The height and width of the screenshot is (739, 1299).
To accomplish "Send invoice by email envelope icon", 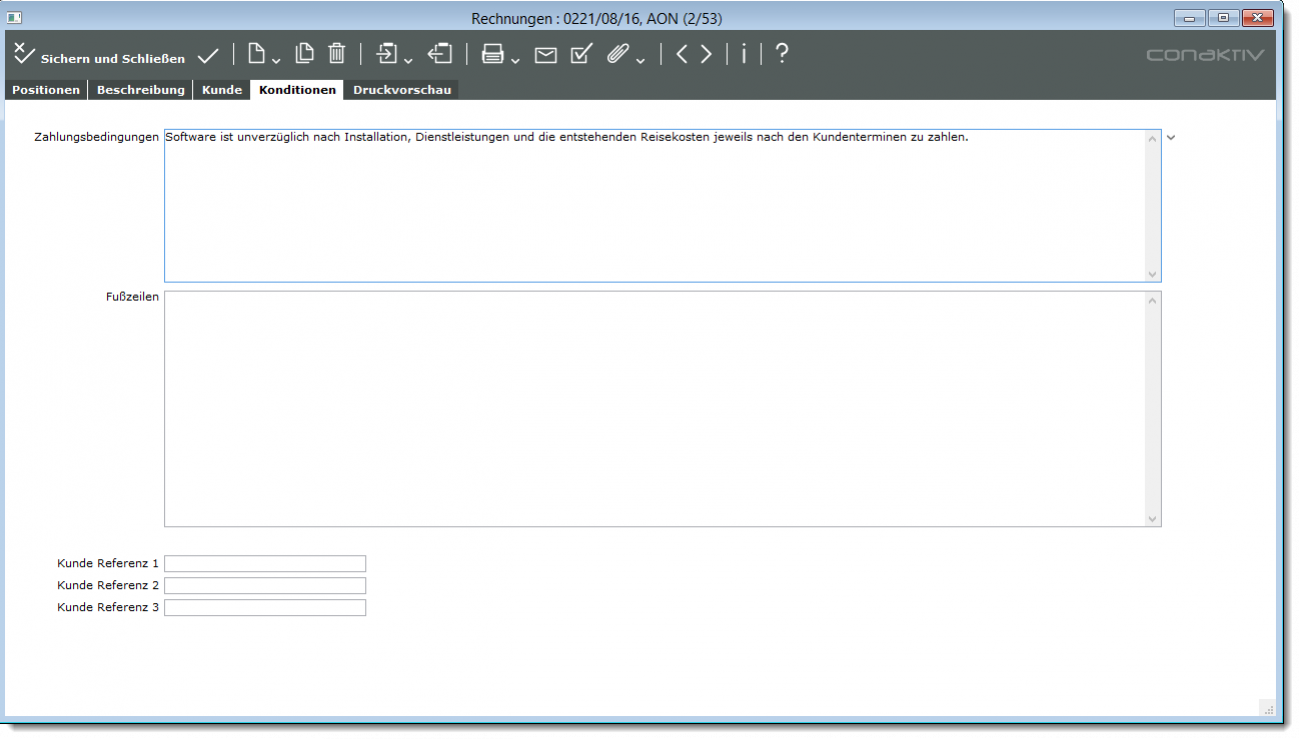I will coord(545,56).
